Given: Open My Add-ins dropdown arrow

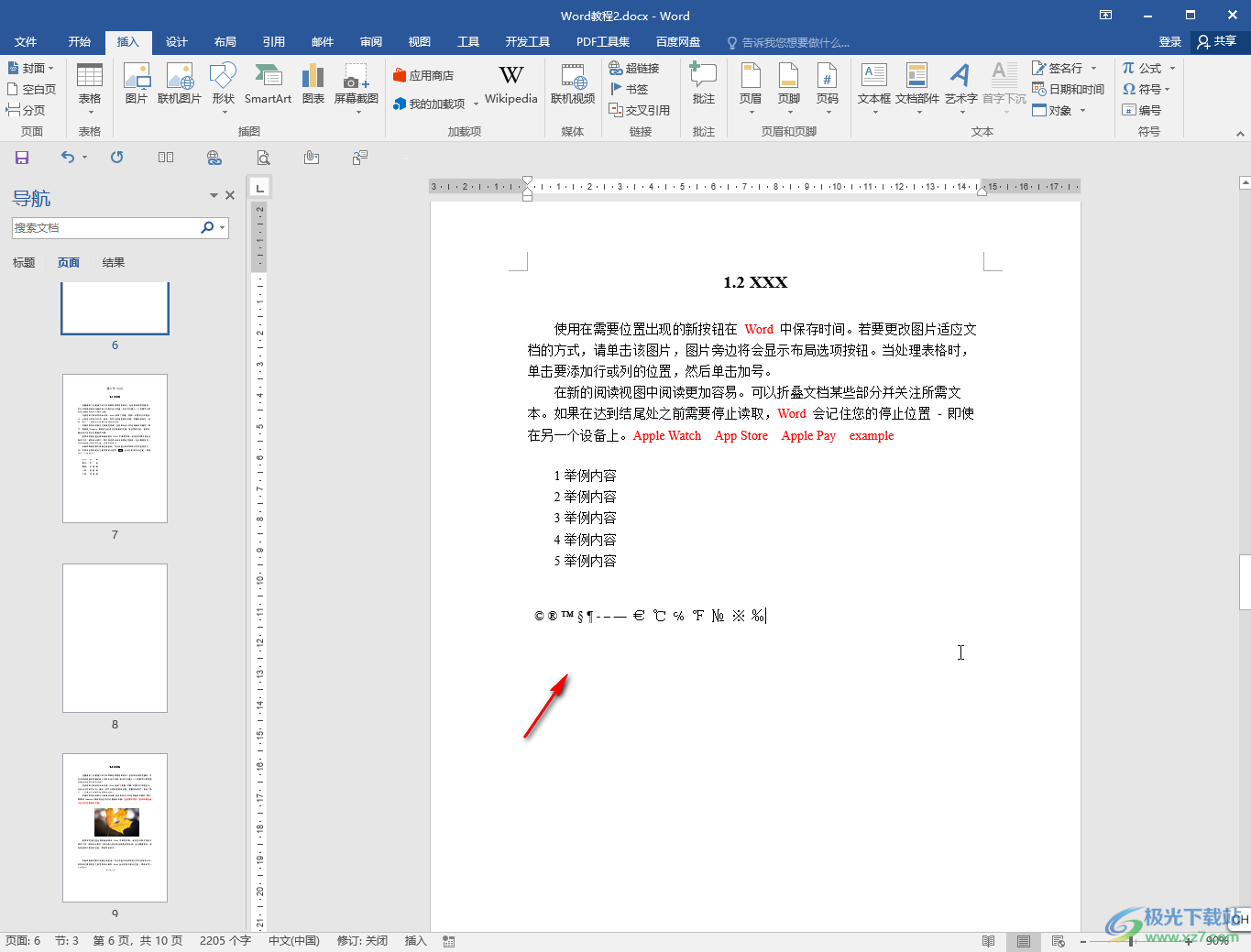Looking at the screenshot, I should point(476,104).
